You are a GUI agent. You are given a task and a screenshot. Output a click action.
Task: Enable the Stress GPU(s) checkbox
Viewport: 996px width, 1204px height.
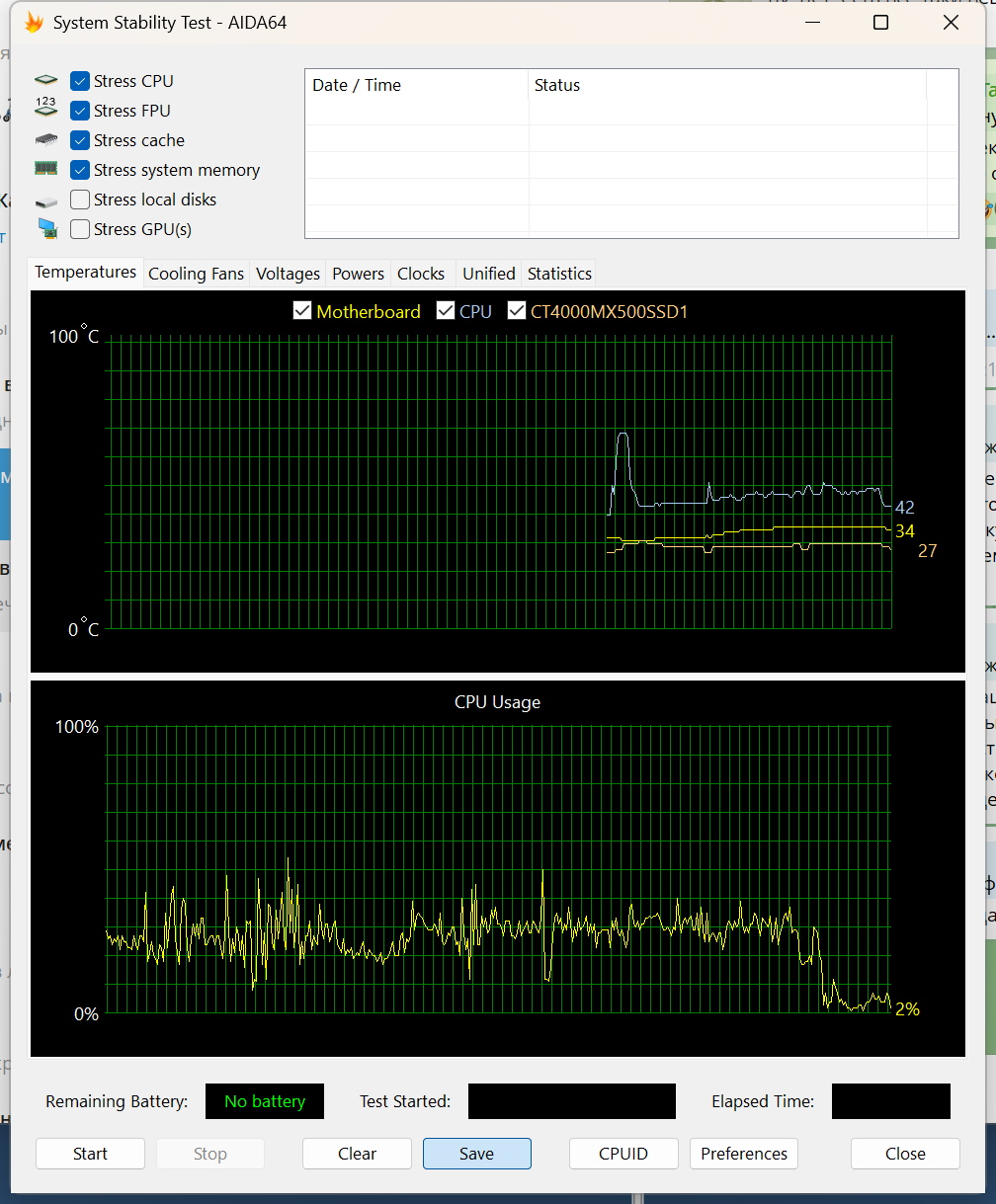point(80,229)
